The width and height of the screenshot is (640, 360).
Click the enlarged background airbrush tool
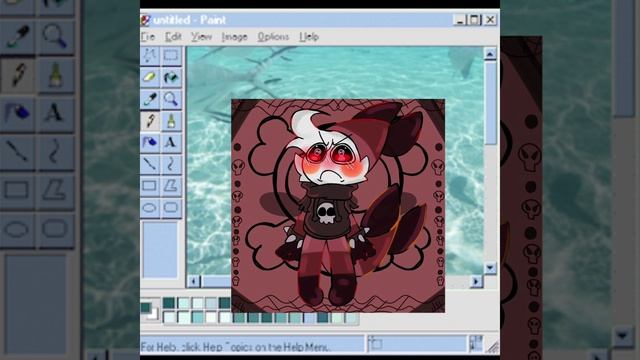pyautogui.click(x=17, y=114)
